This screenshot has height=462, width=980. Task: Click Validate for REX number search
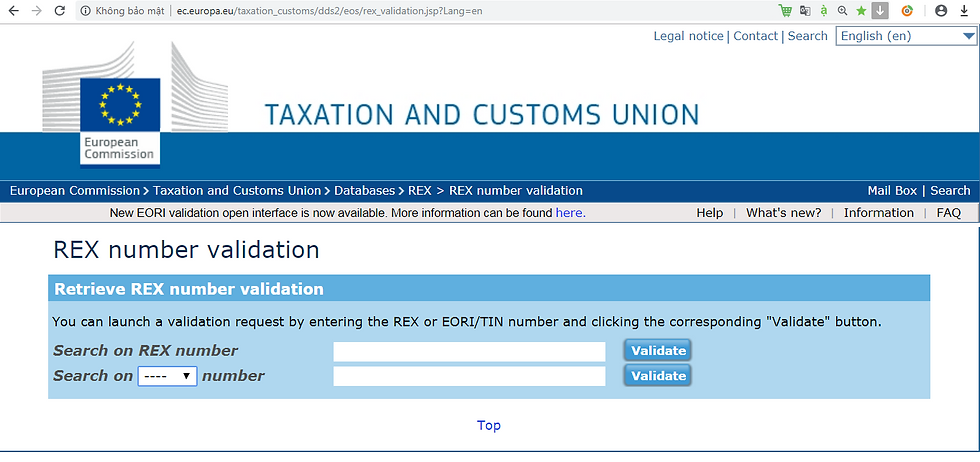[658, 351]
